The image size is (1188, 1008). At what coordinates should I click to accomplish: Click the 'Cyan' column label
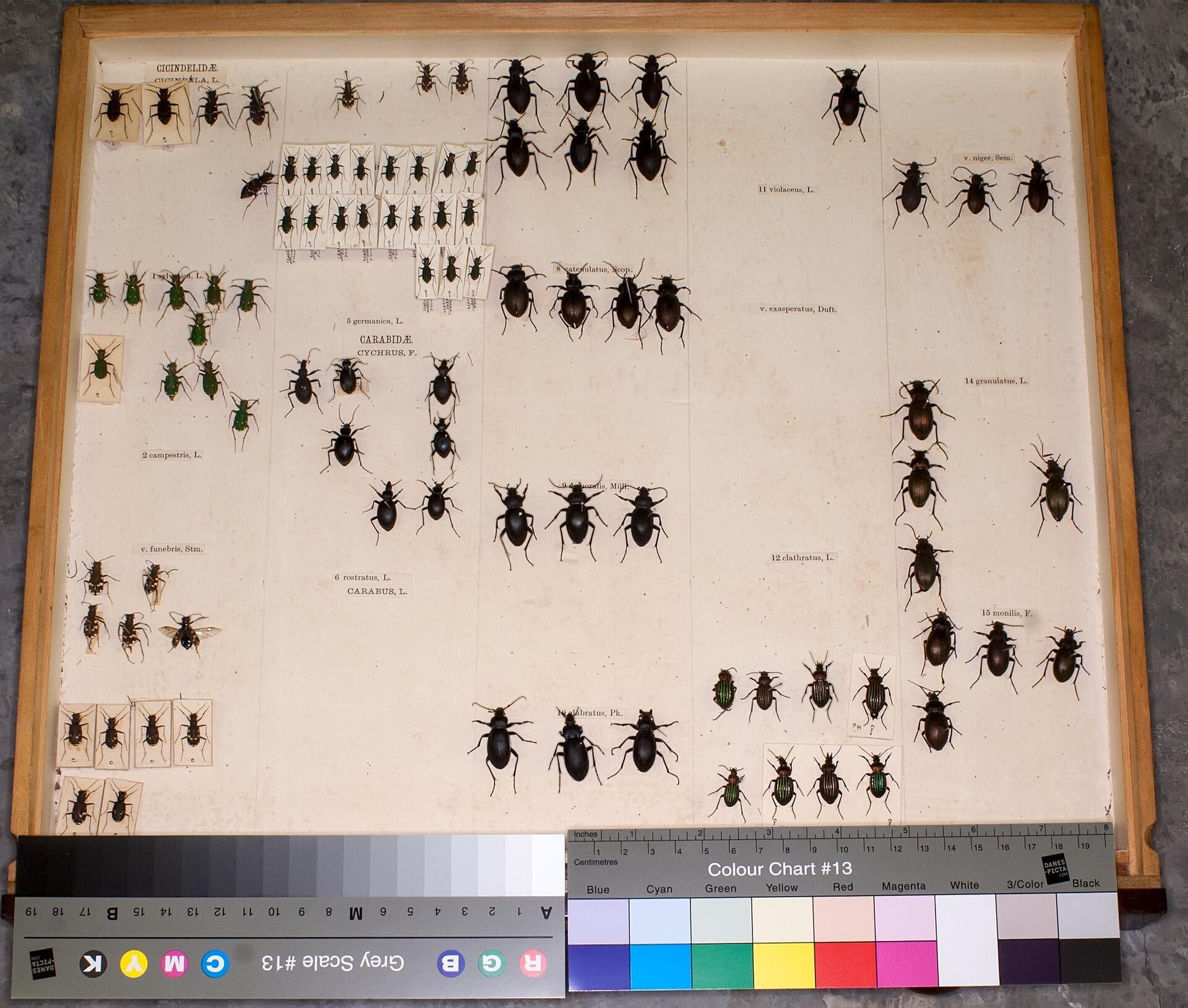[659, 889]
